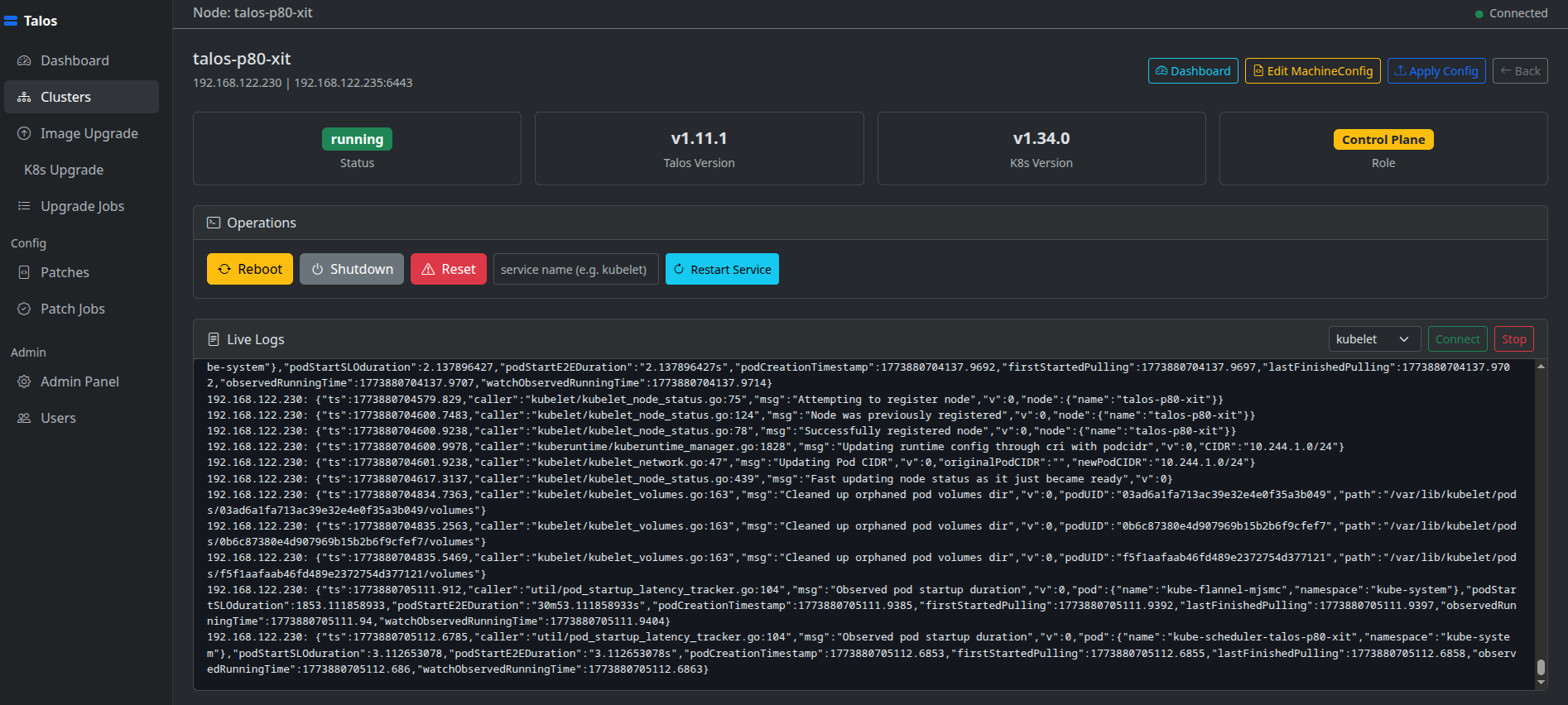Click the Users people icon
Screen dimensions: 1568x705
pyautogui.click(x=24, y=418)
